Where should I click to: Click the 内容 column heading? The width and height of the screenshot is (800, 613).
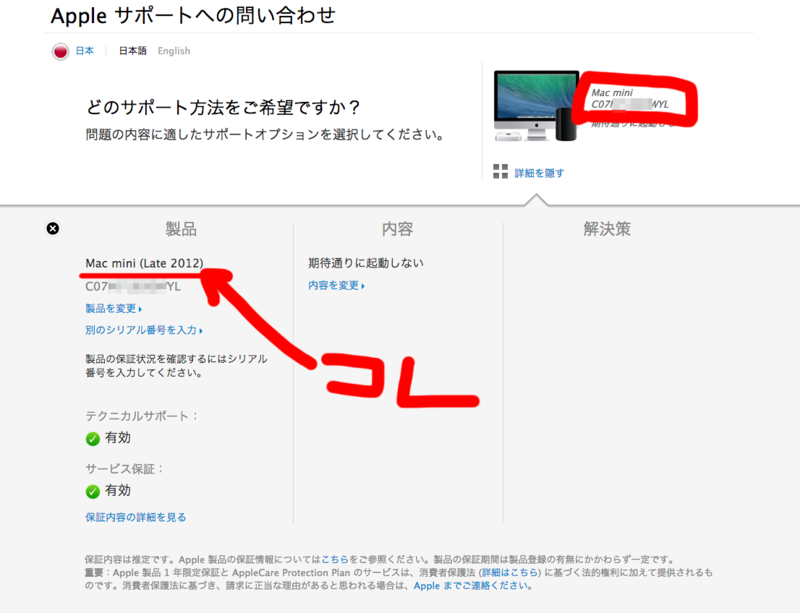point(397,229)
